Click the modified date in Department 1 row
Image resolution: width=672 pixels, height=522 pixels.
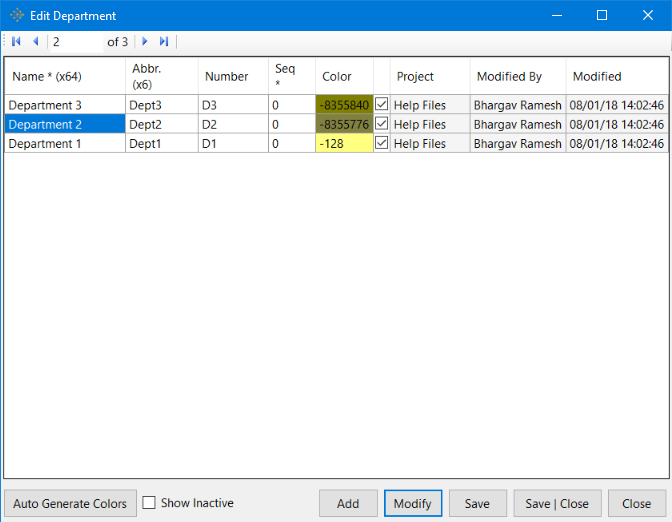[617, 143]
